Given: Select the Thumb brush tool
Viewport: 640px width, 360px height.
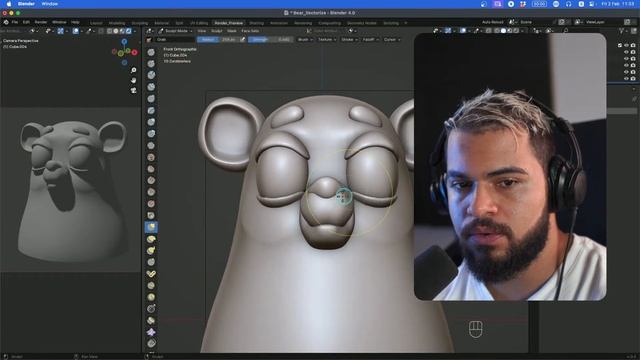Looking at the screenshot, I should coord(151,262).
